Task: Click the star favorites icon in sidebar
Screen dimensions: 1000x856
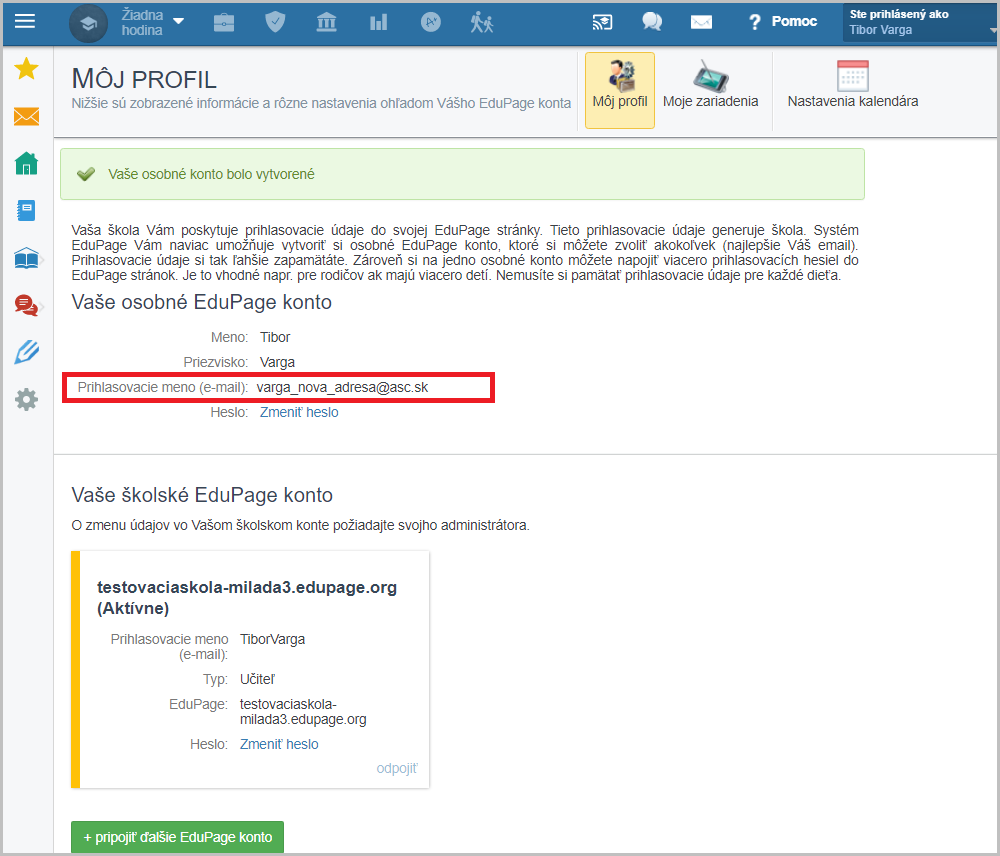Action: (x=27, y=69)
